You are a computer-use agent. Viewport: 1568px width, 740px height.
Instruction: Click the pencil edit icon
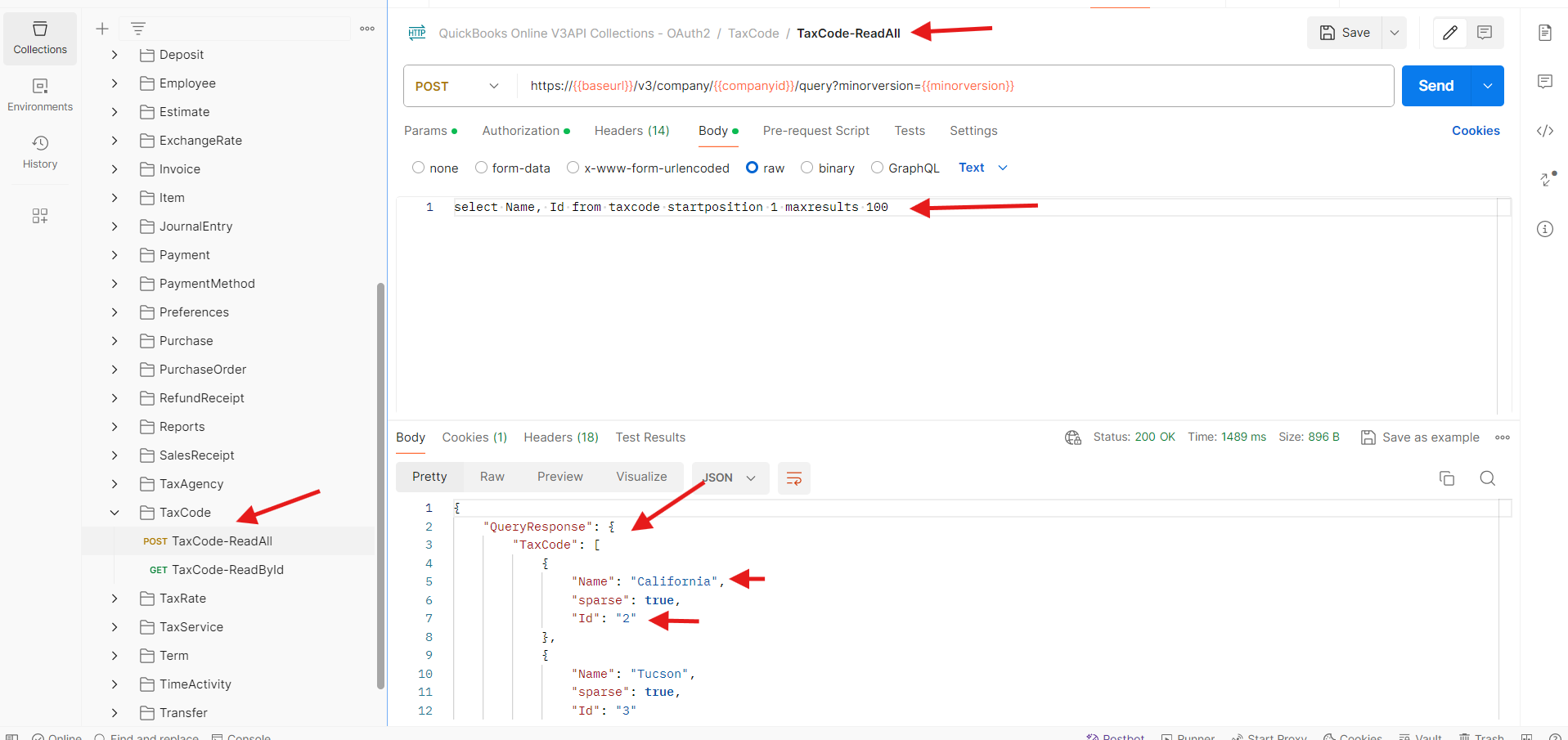click(1450, 33)
